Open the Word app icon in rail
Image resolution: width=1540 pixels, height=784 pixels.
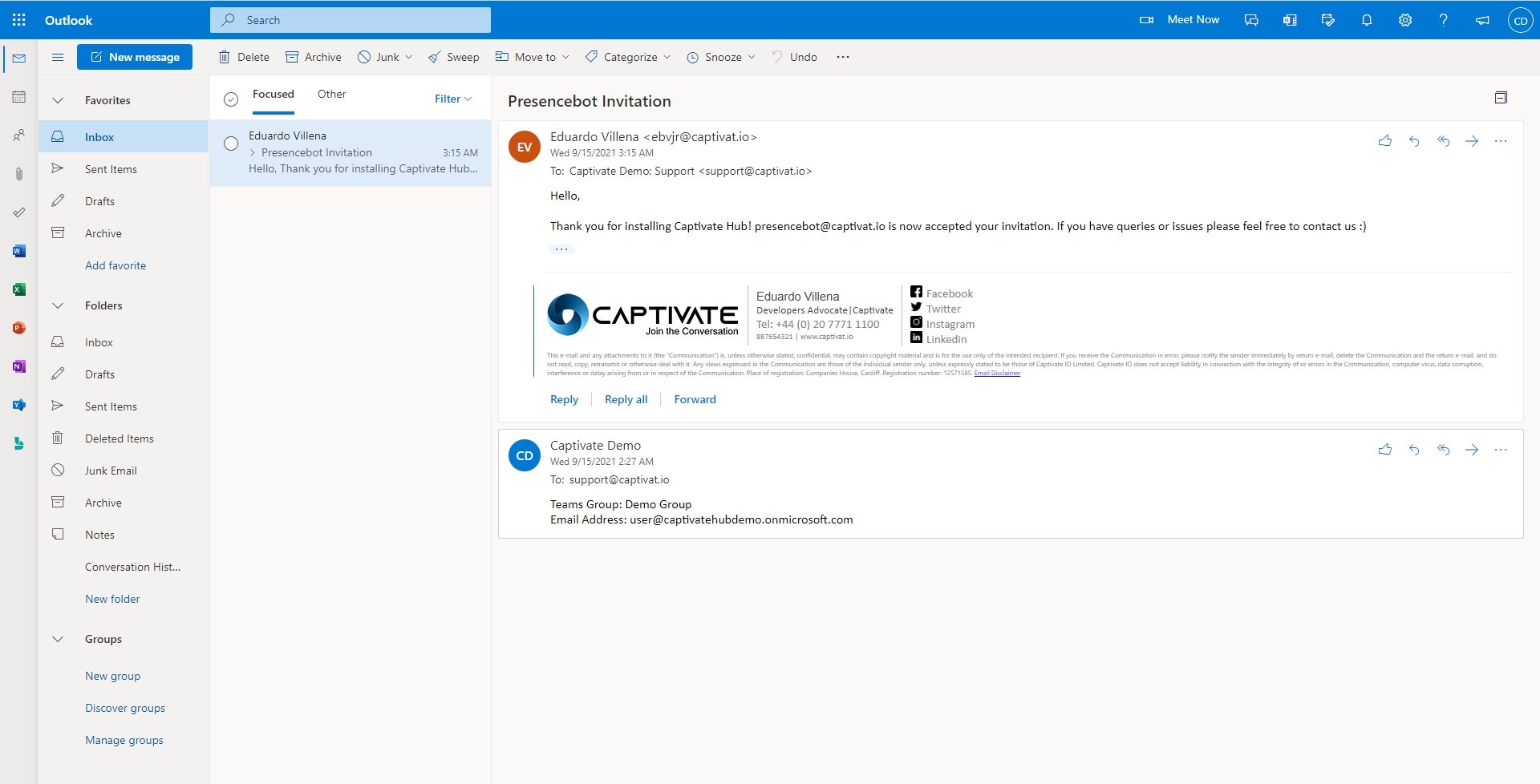(19, 251)
